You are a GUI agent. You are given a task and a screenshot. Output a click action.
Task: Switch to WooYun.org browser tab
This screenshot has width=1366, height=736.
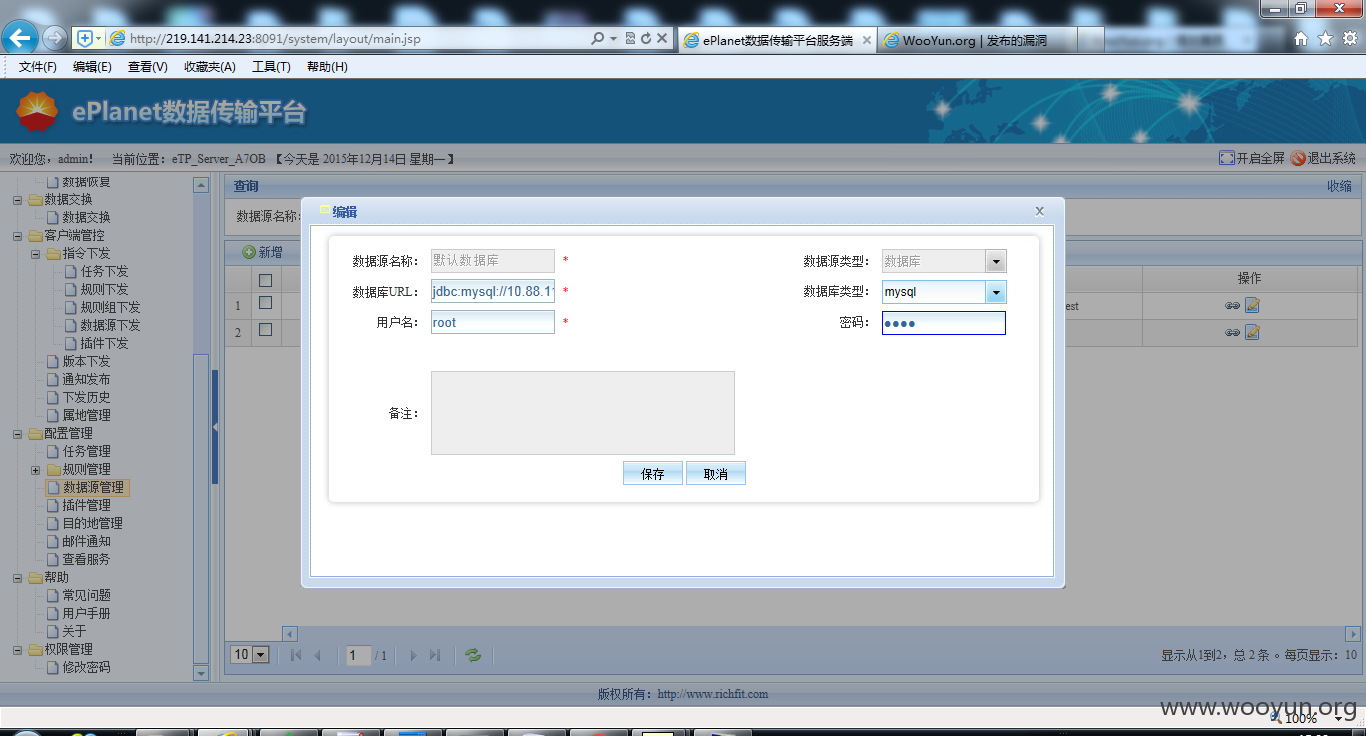[x=975, y=41]
